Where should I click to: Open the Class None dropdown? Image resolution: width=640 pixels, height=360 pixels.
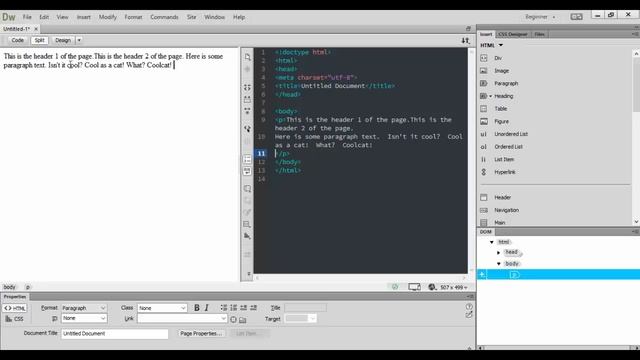click(x=162, y=308)
